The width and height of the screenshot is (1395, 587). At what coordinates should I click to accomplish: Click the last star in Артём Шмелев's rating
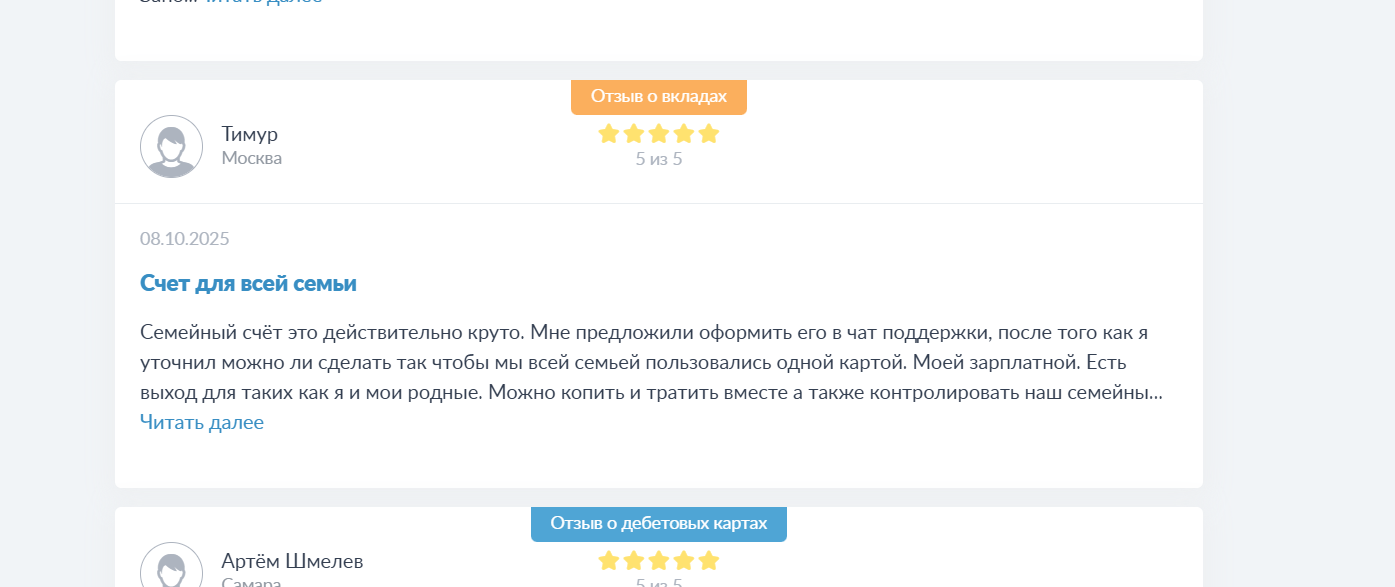709,560
